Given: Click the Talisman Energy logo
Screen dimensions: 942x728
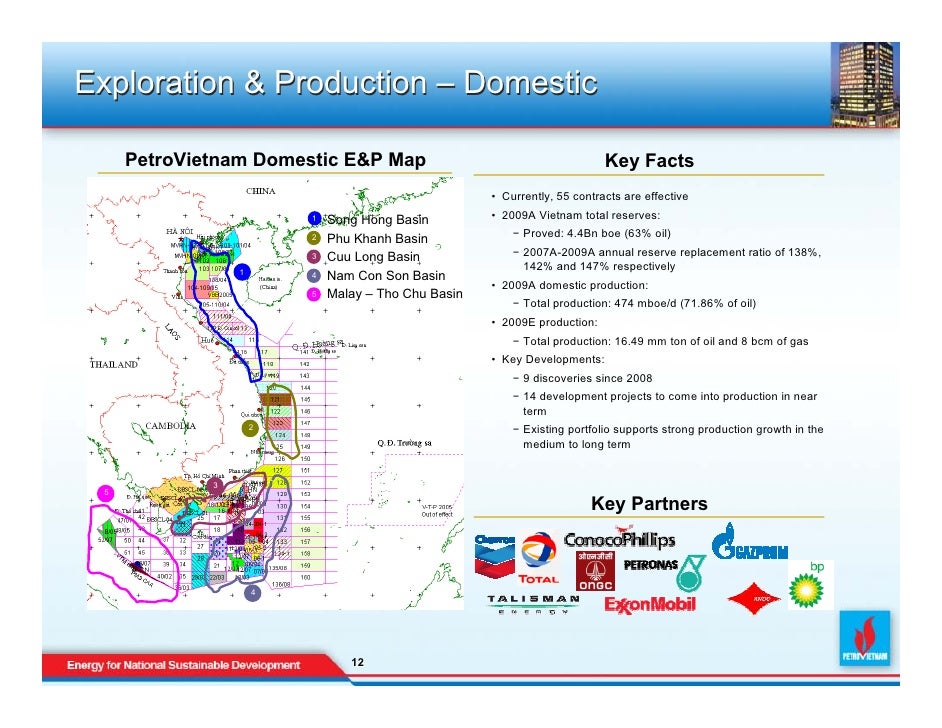Looking at the screenshot, I should click(x=533, y=604).
